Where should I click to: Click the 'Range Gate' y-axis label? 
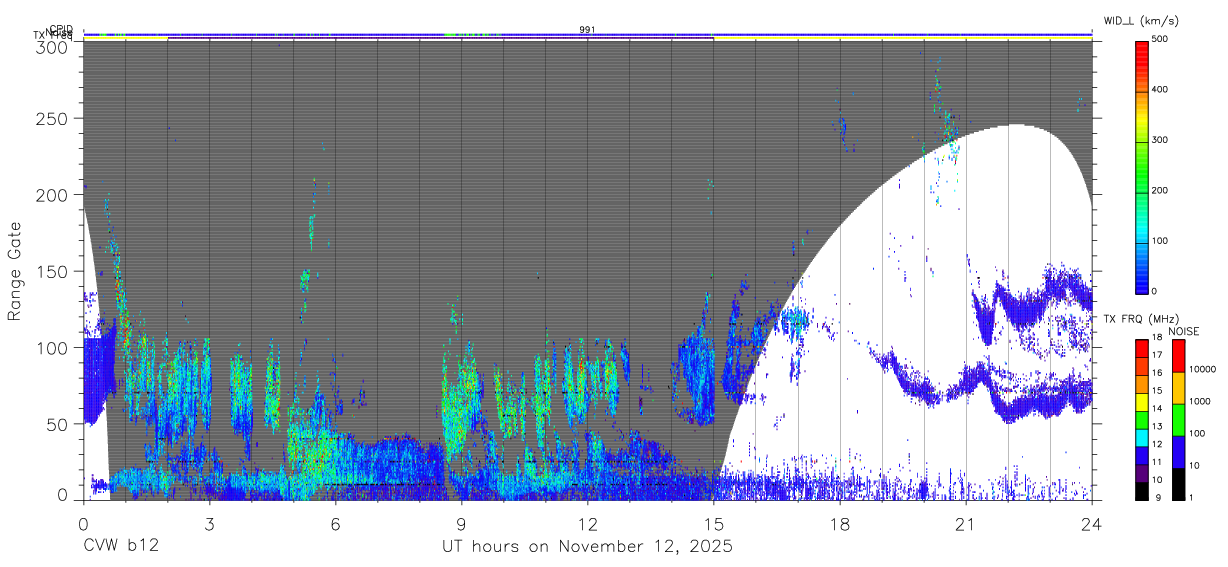pyautogui.click(x=15, y=271)
